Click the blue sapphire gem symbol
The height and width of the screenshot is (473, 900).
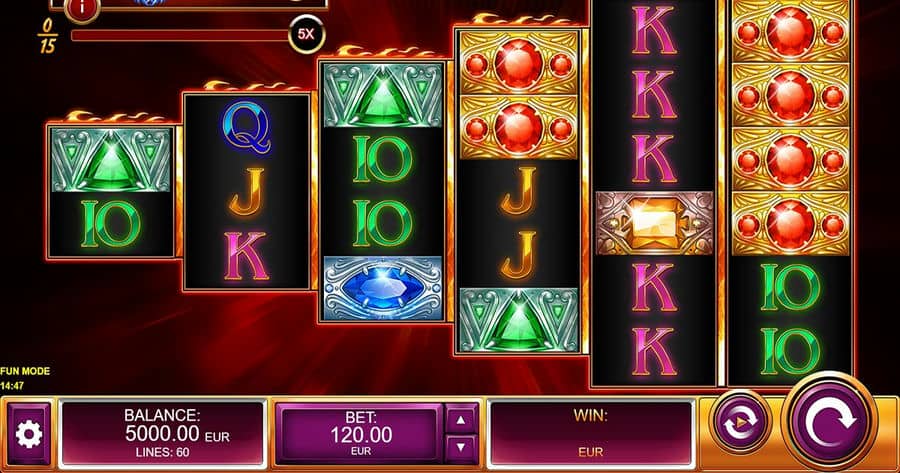click(x=383, y=288)
